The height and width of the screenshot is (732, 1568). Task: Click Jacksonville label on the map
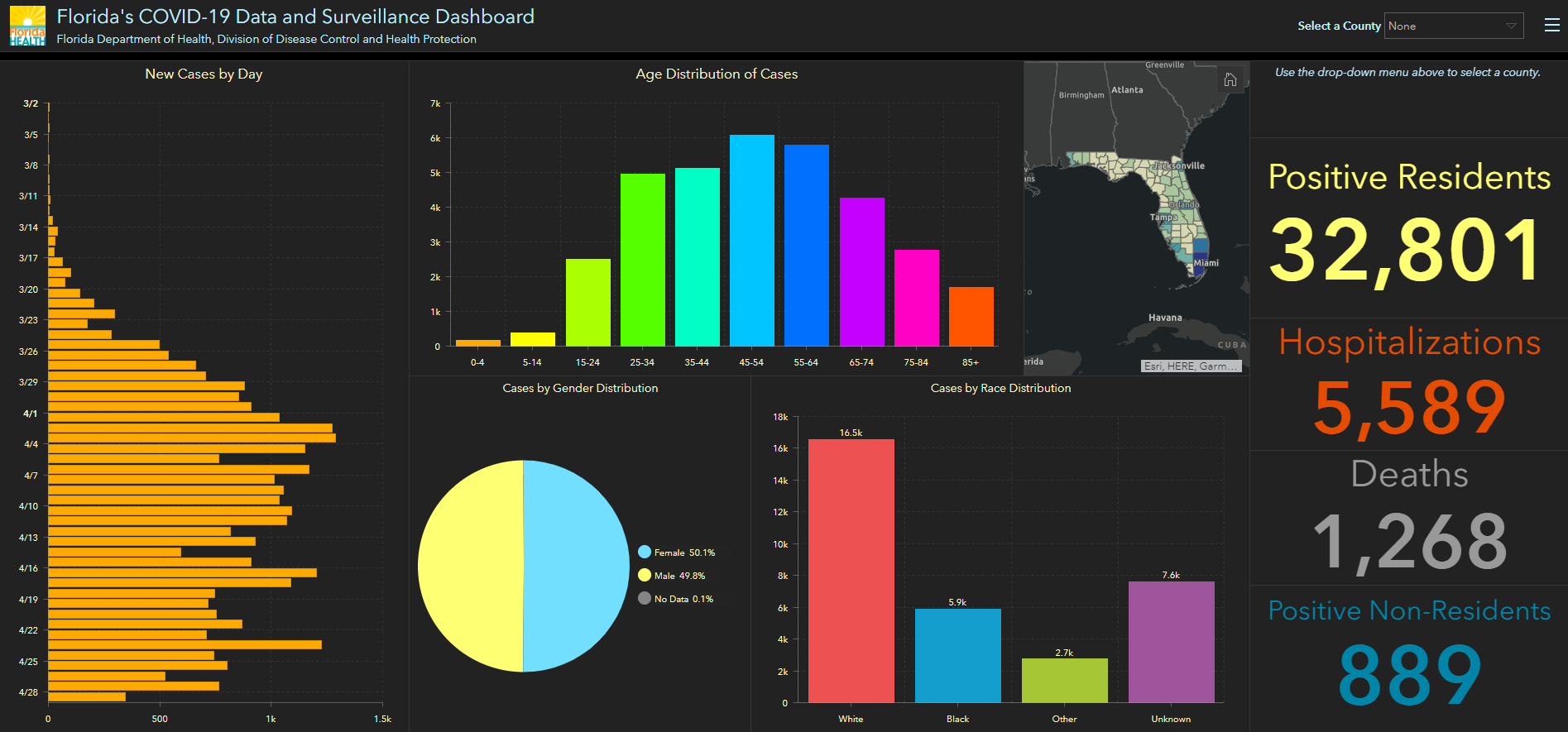tap(1179, 165)
